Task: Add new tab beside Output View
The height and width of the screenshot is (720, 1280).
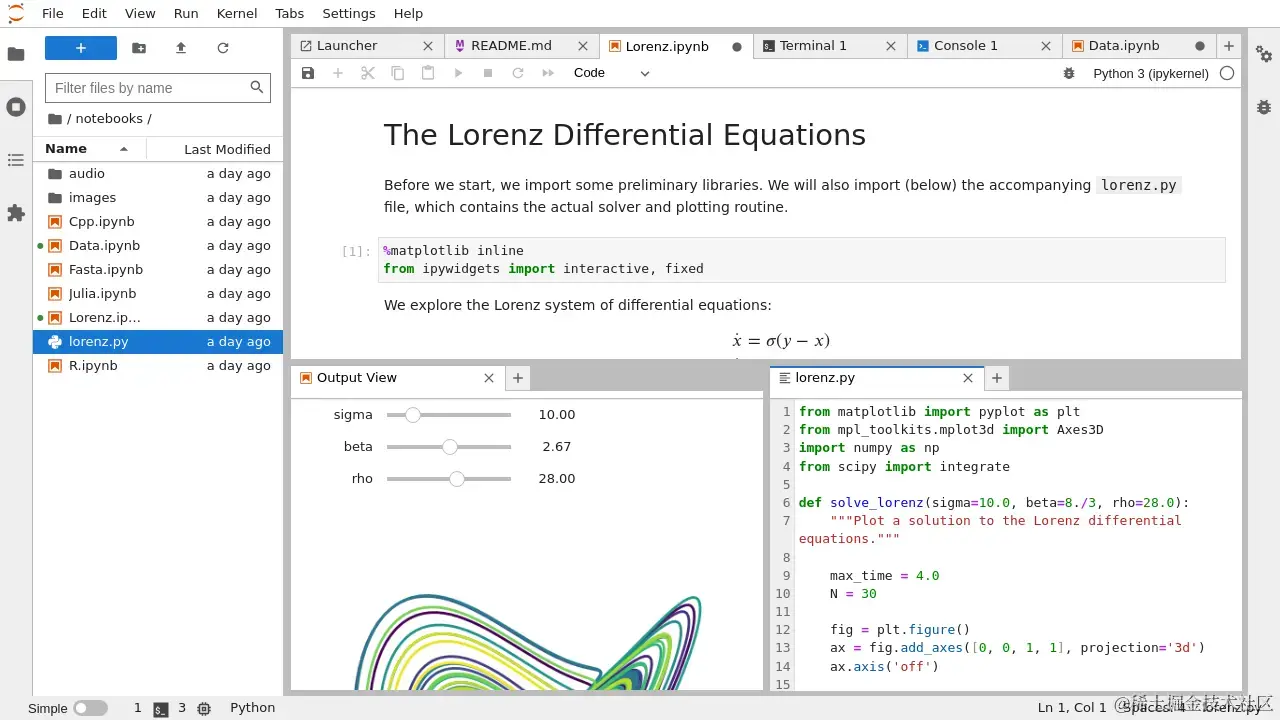Action: [x=518, y=378]
